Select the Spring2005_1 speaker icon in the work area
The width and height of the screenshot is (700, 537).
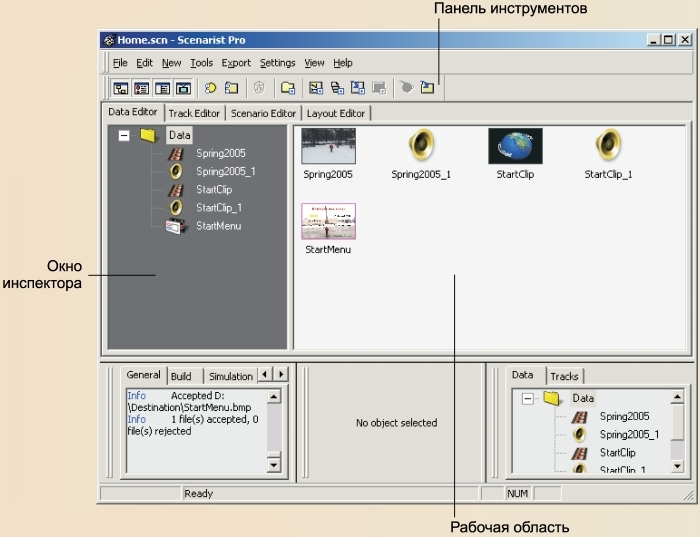(421, 145)
